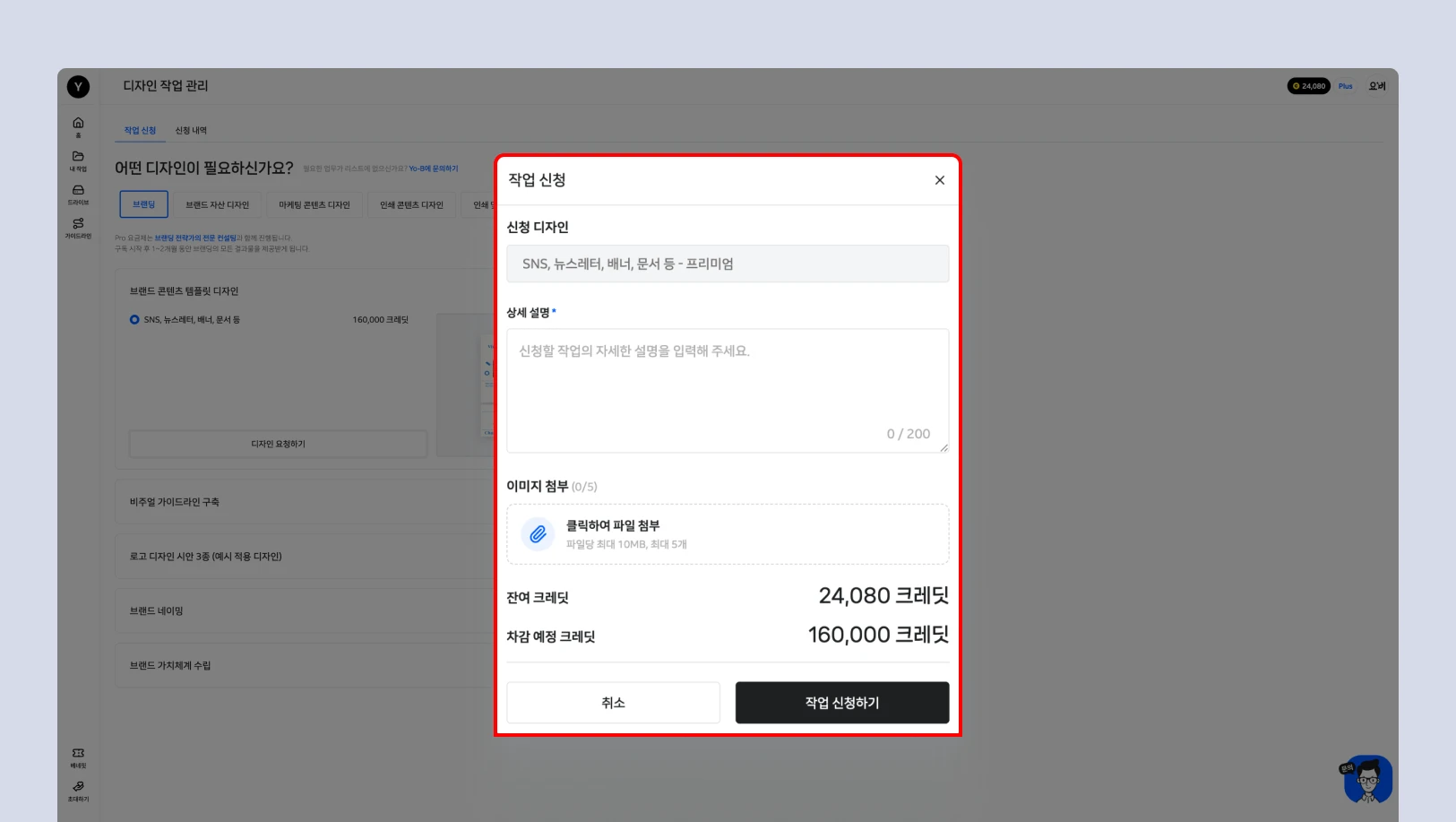Click the 작업 신청 dialog title
The width and height of the screenshot is (1456, 822).
(537, 180)
